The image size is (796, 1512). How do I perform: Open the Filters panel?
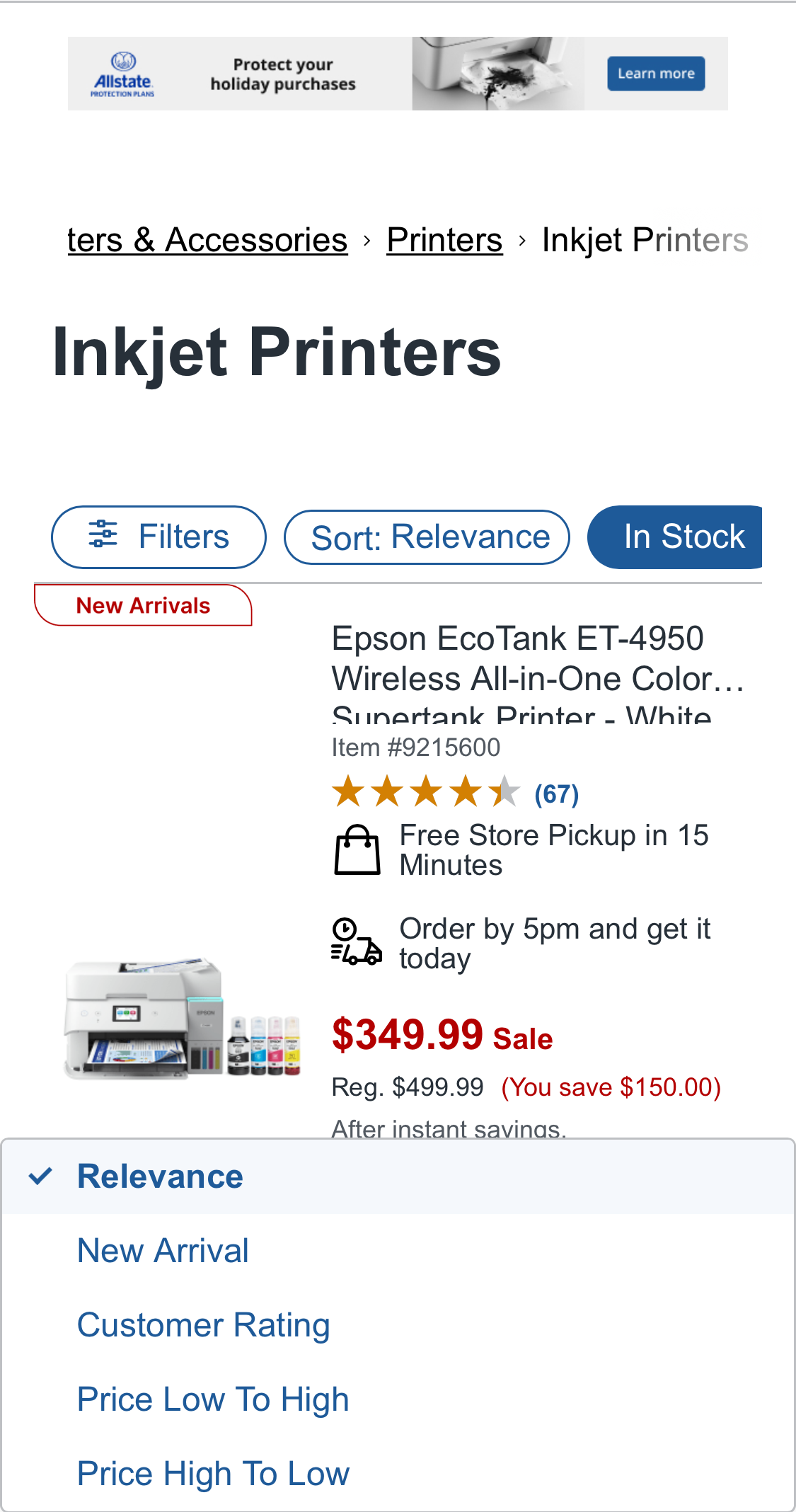(158, 537)
